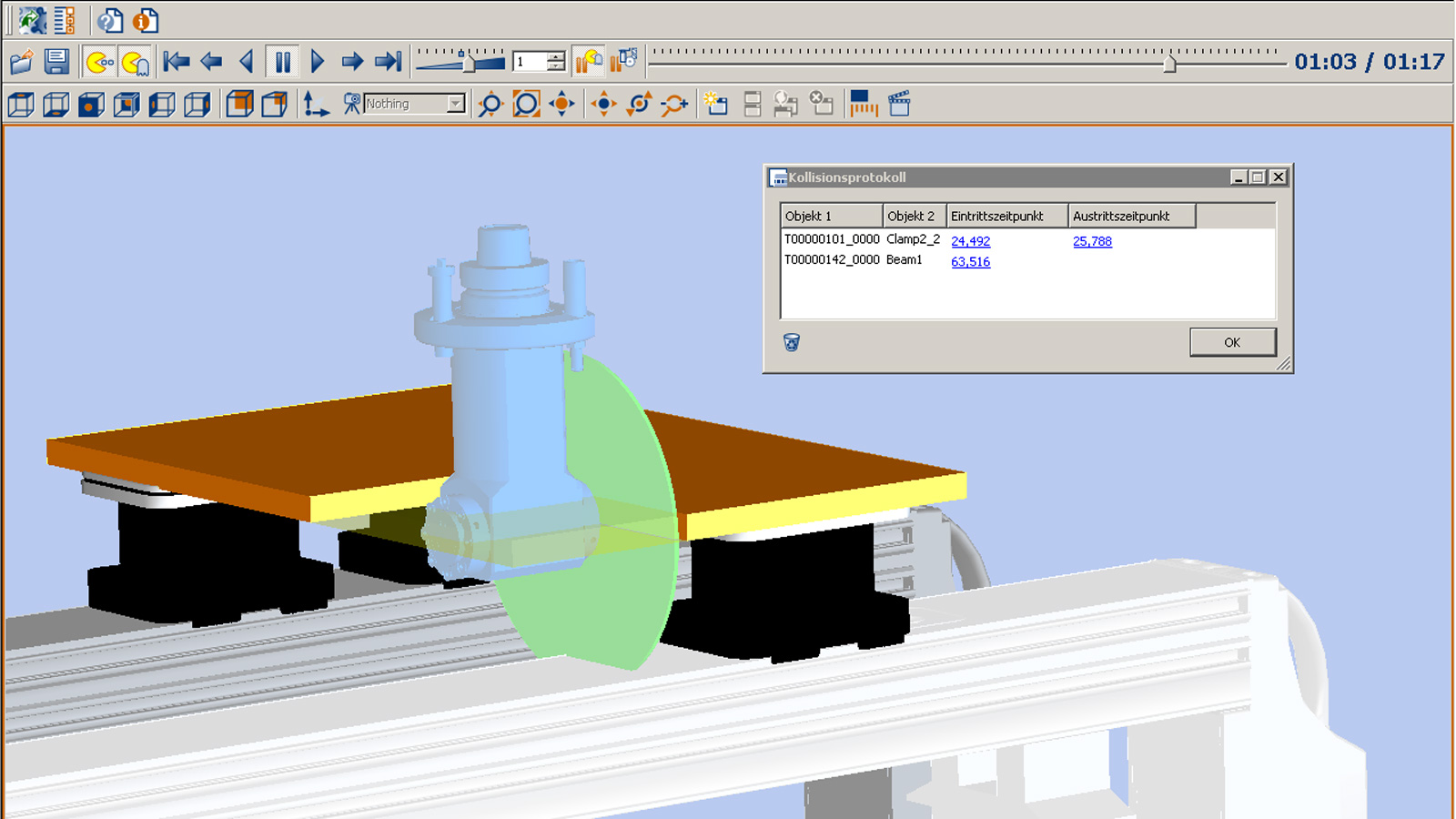Screen dimensions: 1456x819
Task: Increase the speed value spinner
Action: [x=555, y=56]
